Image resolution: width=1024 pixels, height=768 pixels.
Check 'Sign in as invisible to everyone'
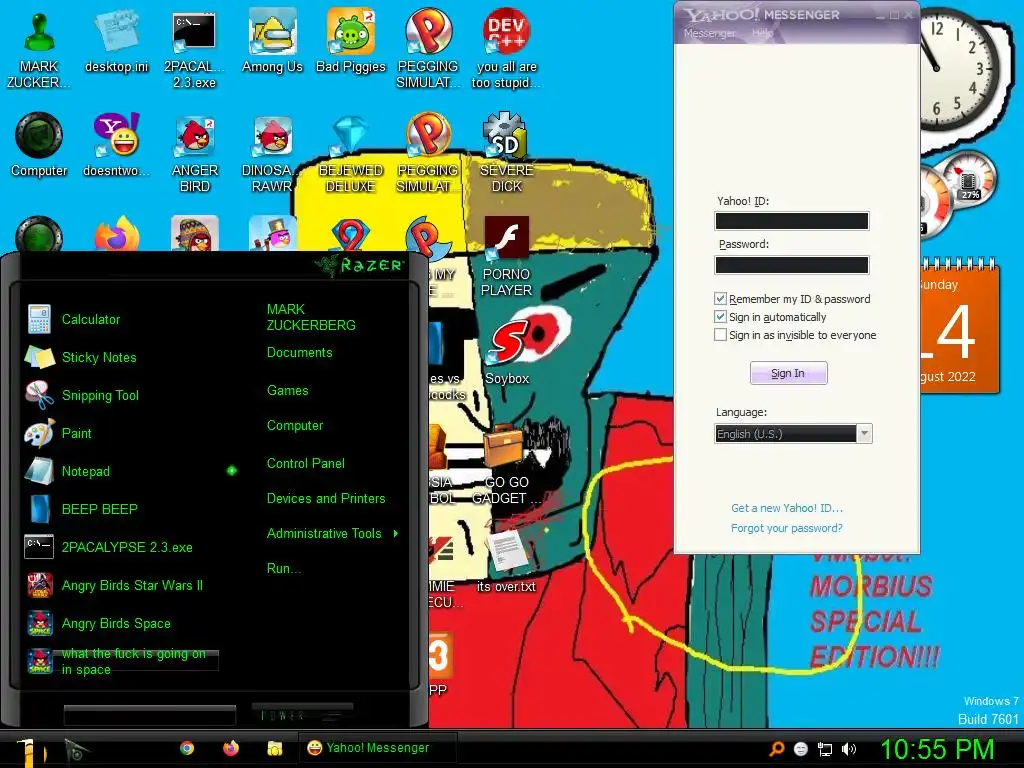[x=720, y=335]
